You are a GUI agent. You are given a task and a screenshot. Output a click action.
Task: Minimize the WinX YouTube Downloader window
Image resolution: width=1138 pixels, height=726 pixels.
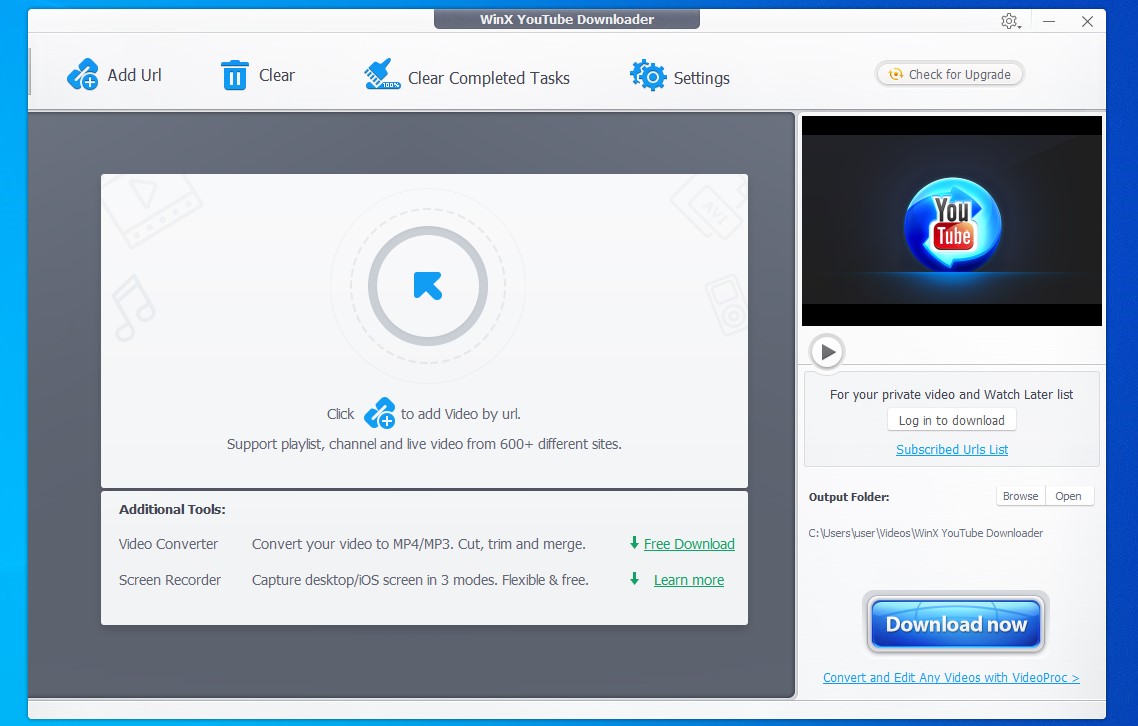tap(1049, 22)
